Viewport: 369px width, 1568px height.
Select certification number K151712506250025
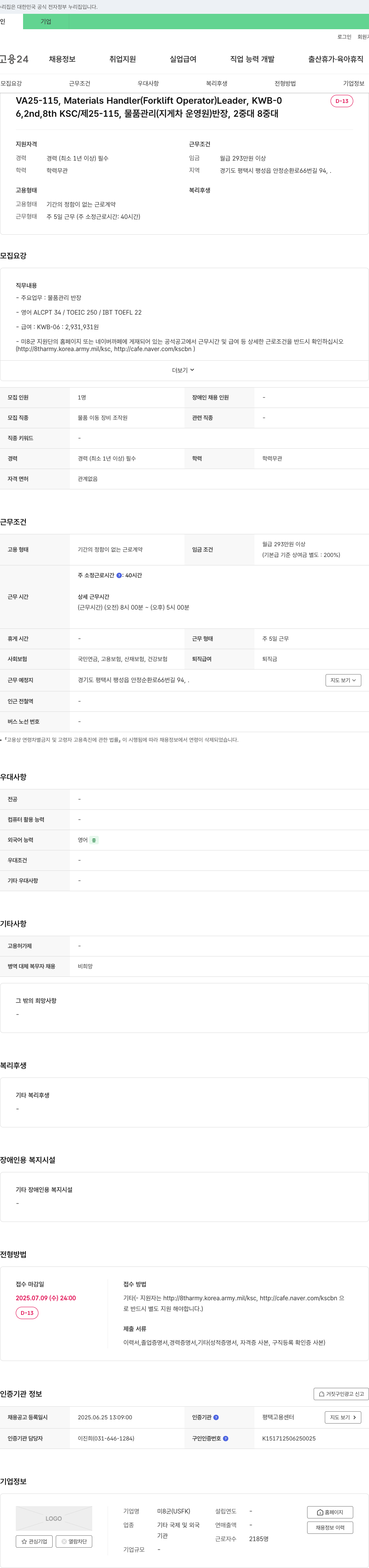pos(289,1438)
